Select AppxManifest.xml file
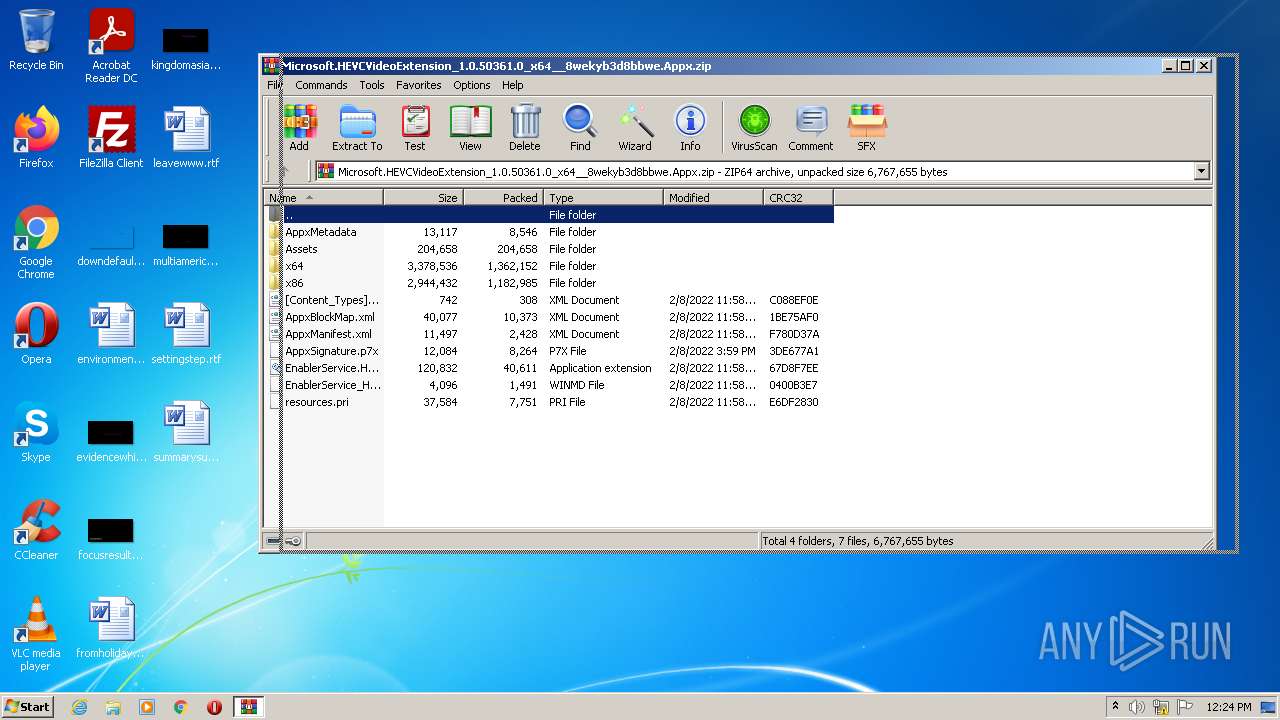This screenshot has width=1280, height=720. pos(328,334)
